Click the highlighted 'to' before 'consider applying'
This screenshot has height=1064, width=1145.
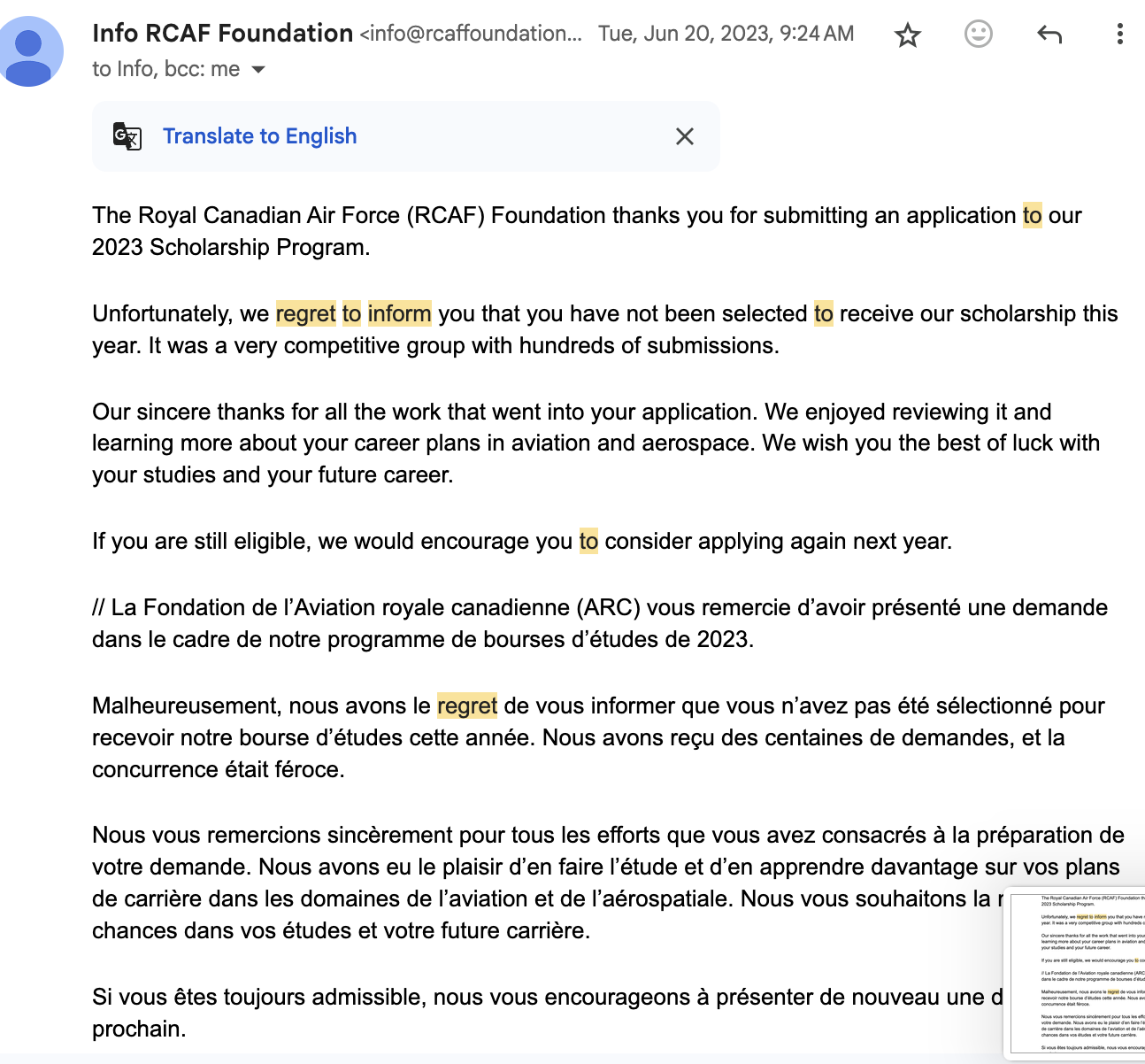click(588, 542)
